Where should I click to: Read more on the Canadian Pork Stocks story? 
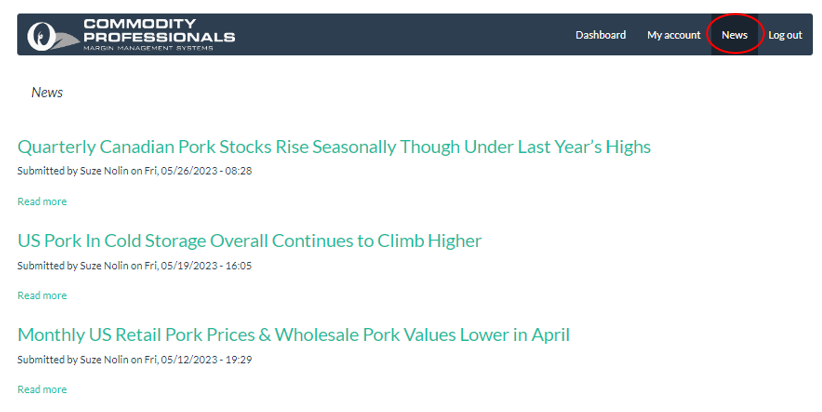42,201
